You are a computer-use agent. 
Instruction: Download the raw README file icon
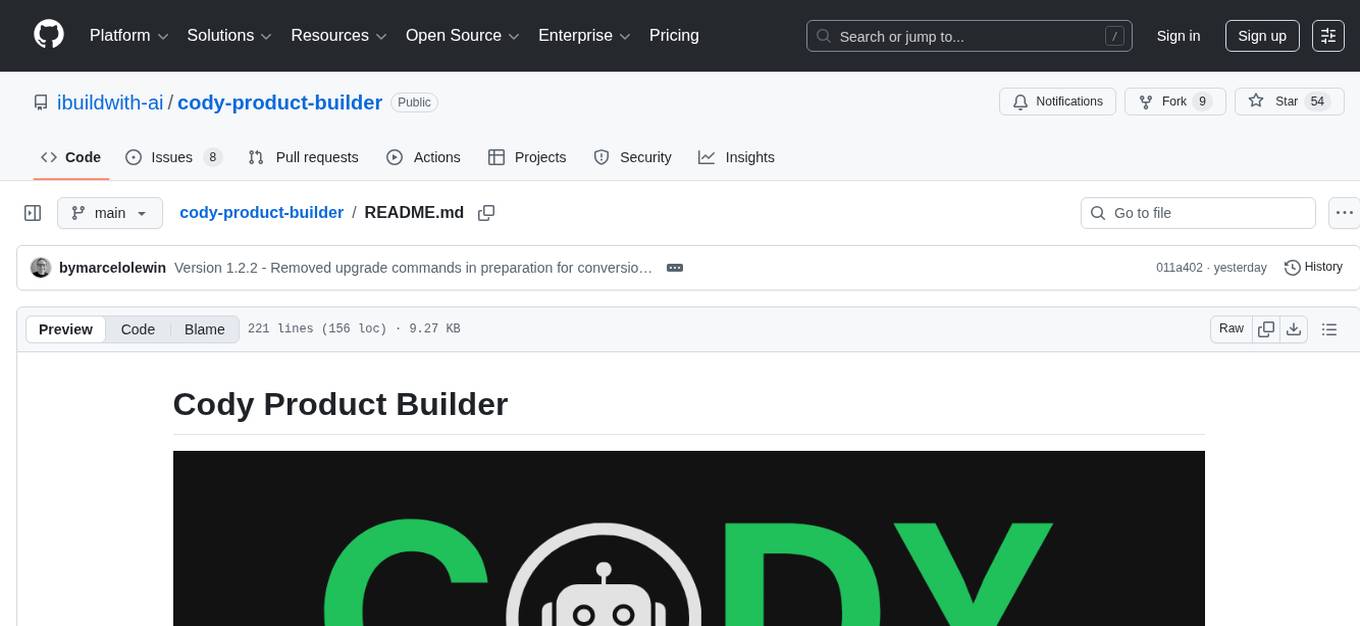click(1293, 328)
